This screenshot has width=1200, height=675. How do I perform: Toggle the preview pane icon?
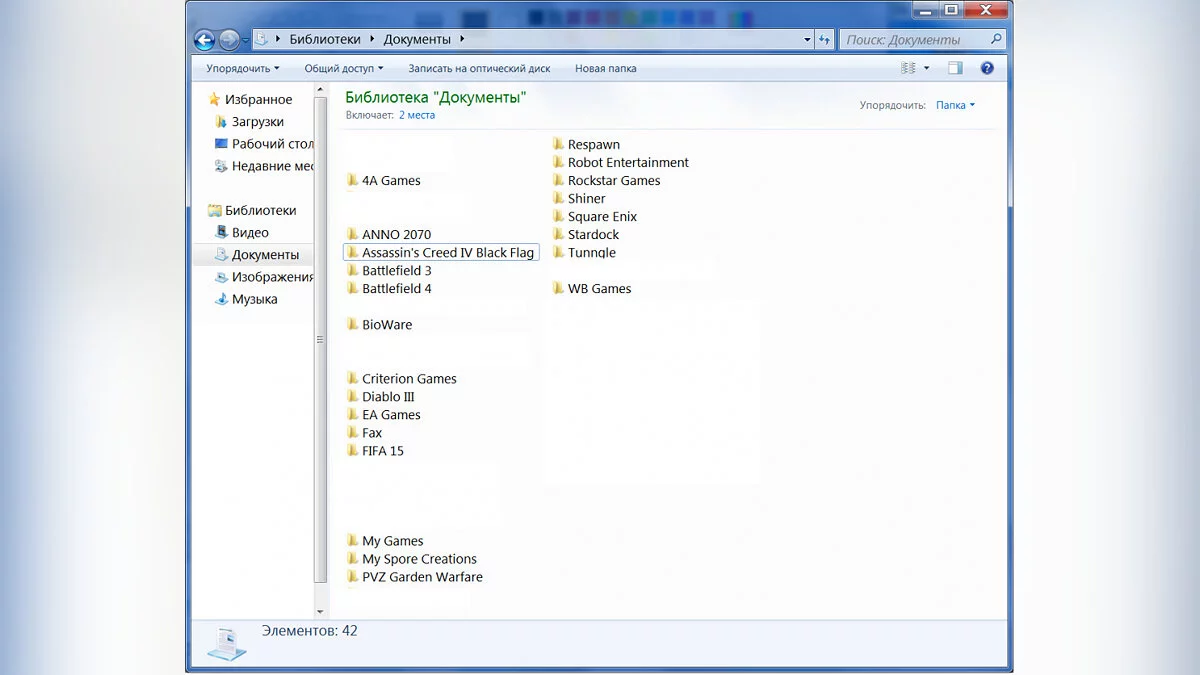coord(955,68)
